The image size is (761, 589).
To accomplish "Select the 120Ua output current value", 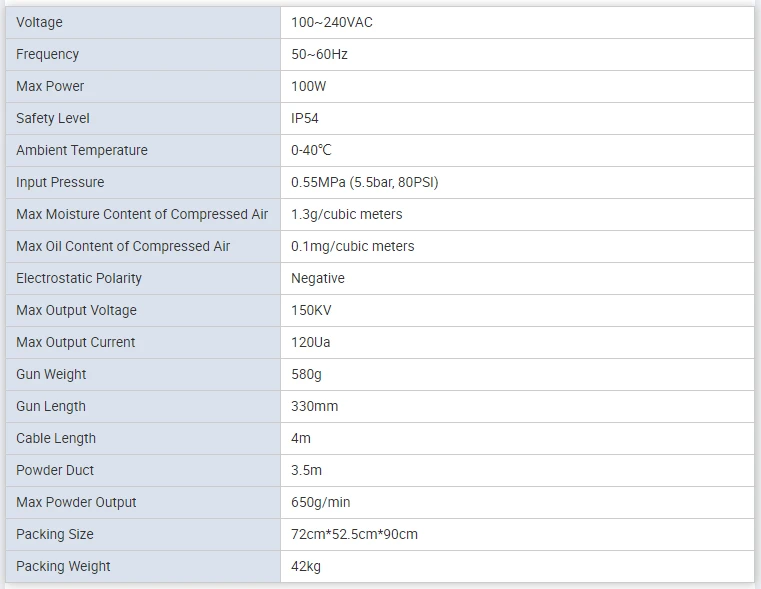I will (x=311, y=343).
